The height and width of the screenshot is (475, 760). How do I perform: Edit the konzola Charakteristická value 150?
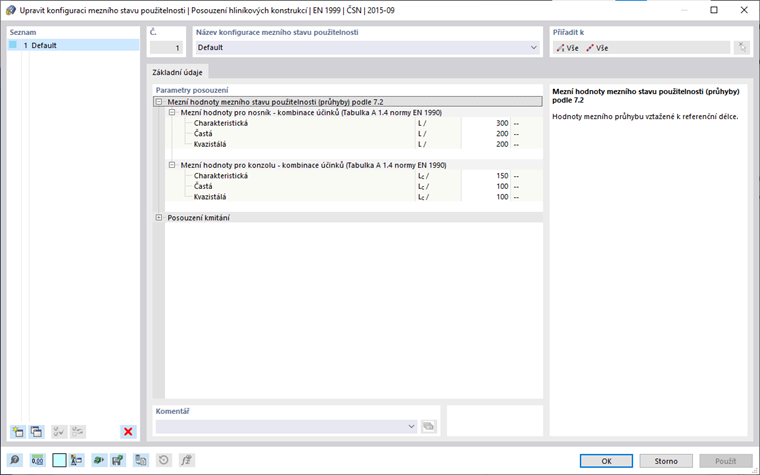(486, 176)
